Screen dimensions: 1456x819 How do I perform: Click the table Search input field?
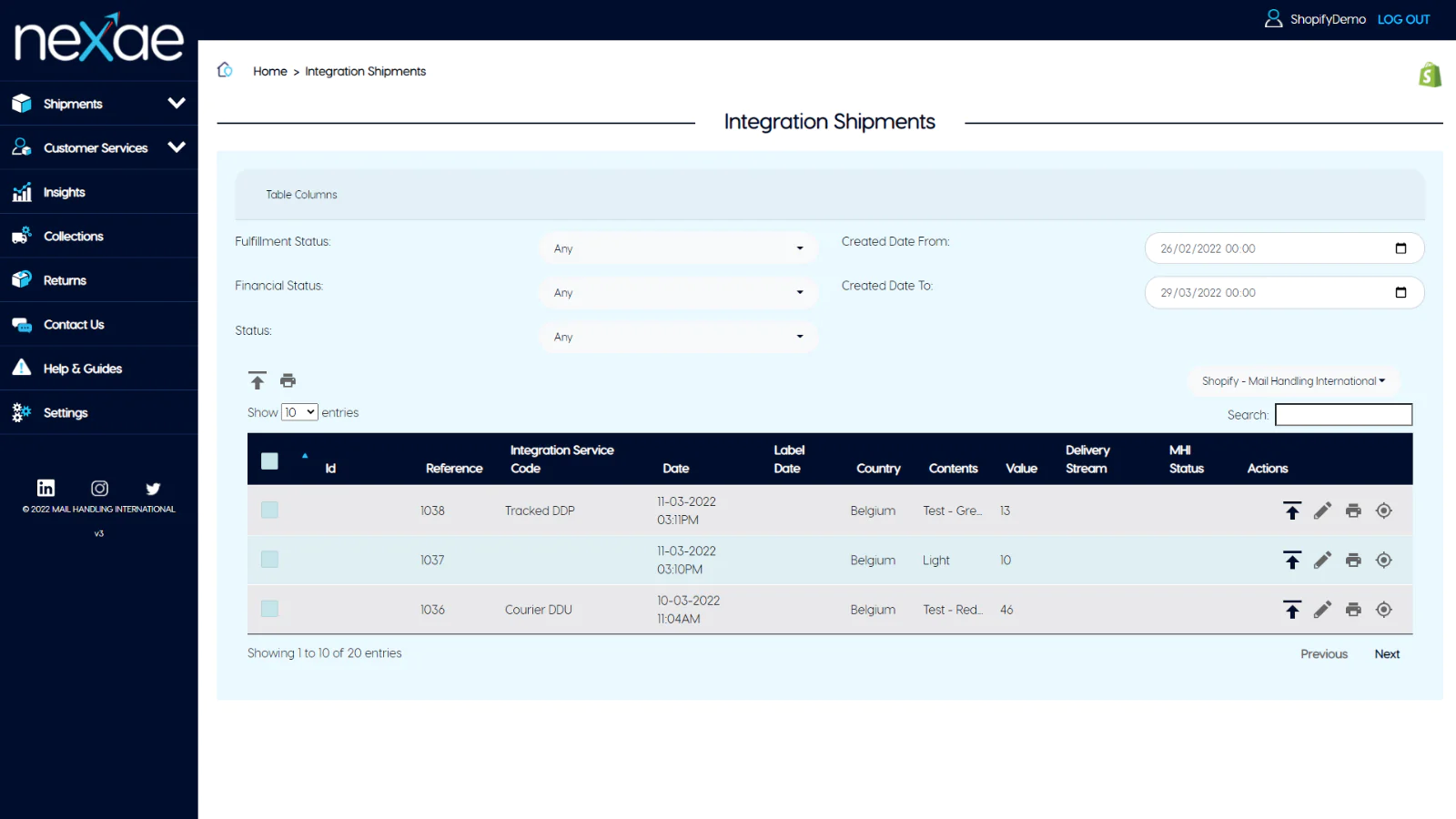tap(1343, 415)
